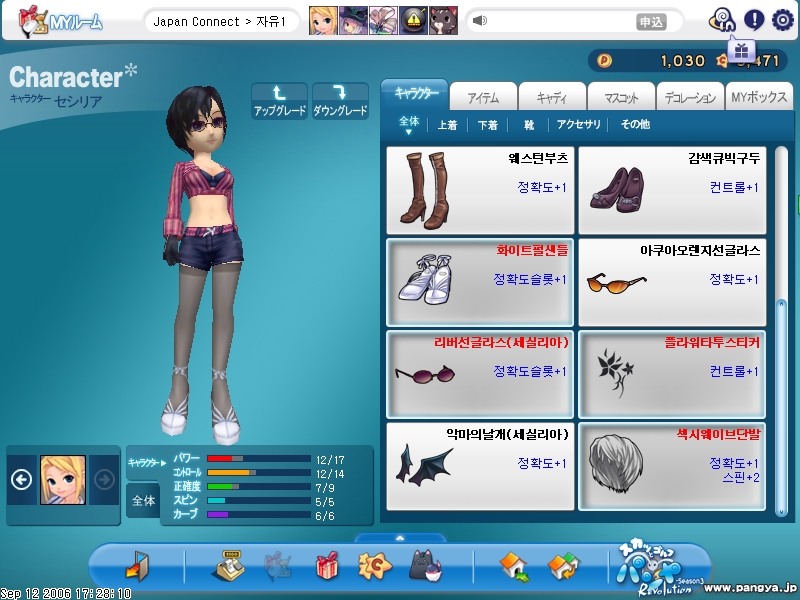Expand the panel with the bottom up-arrow handle
Screen dimensions: 800x600
click(400, 538)
